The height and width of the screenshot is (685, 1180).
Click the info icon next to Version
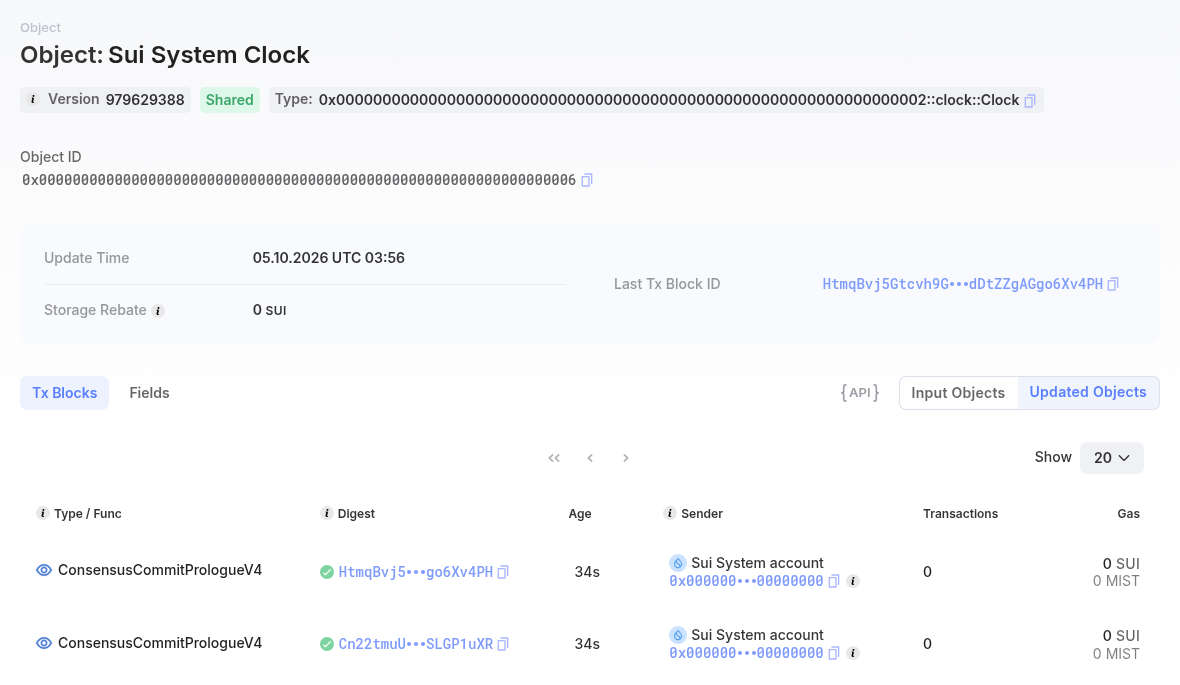tap(32, 99)
